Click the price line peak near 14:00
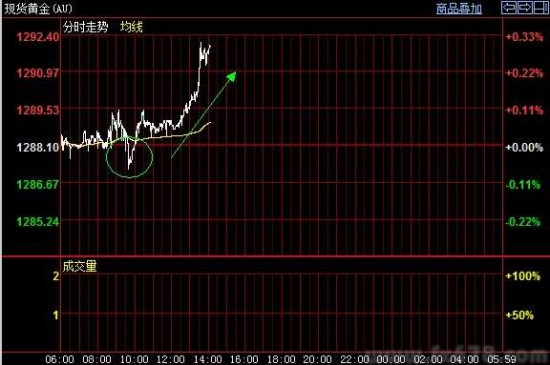Viewport: 550px width, 365px height. point(201,43)
